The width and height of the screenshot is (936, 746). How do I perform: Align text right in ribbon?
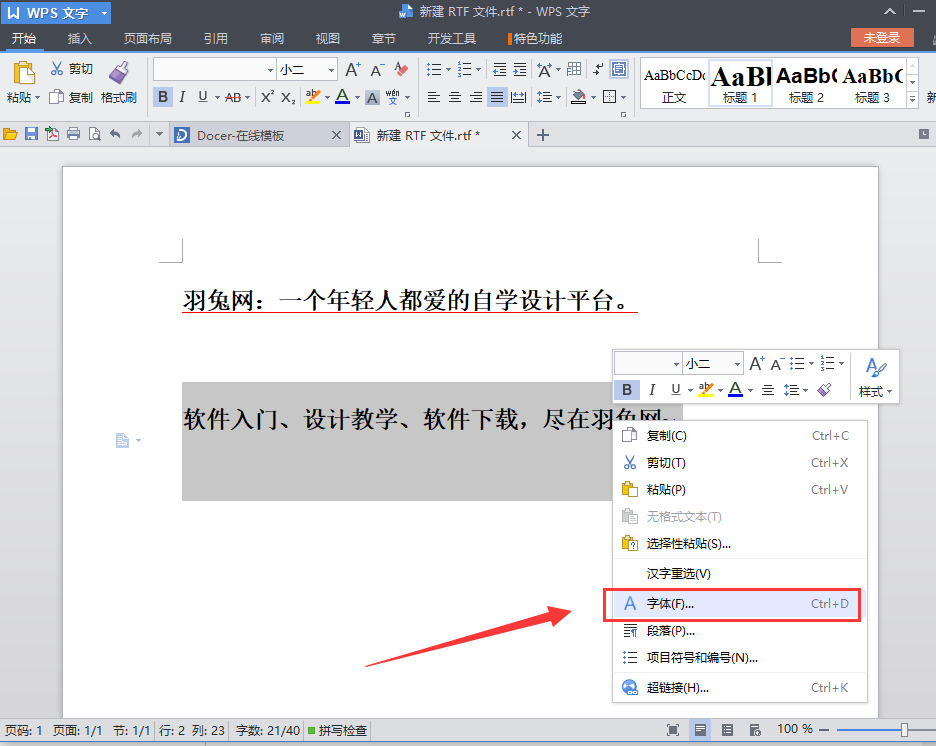476,97
